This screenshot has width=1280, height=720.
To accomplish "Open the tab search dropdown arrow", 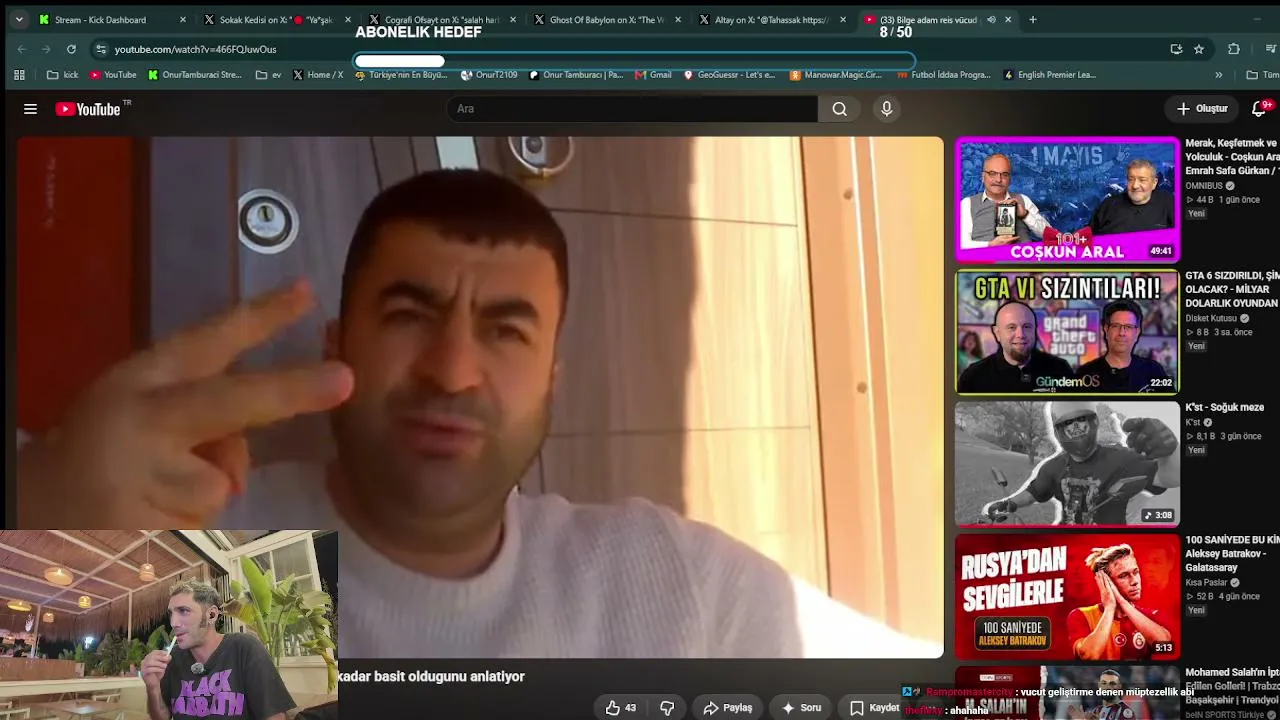I will tap(19, 19).
